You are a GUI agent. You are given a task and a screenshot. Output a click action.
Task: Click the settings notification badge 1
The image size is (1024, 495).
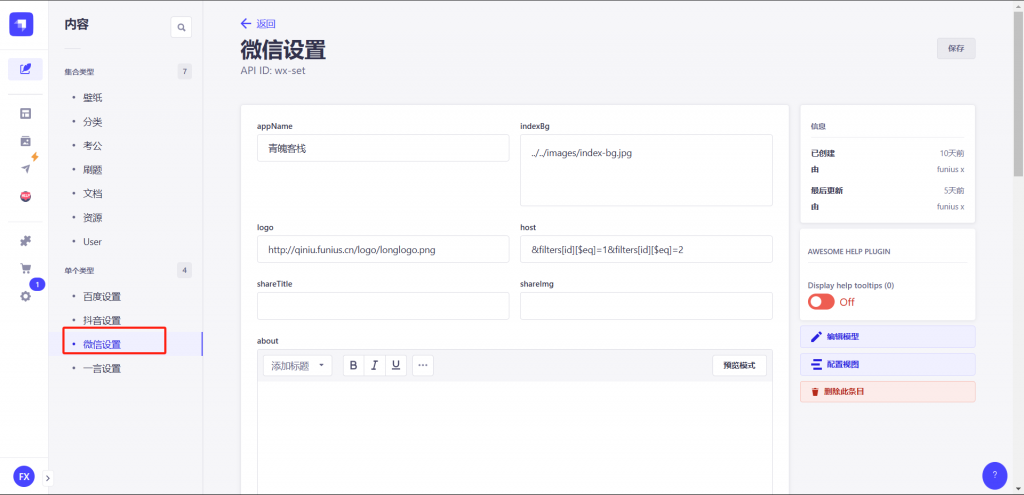[x=38, y=284]
